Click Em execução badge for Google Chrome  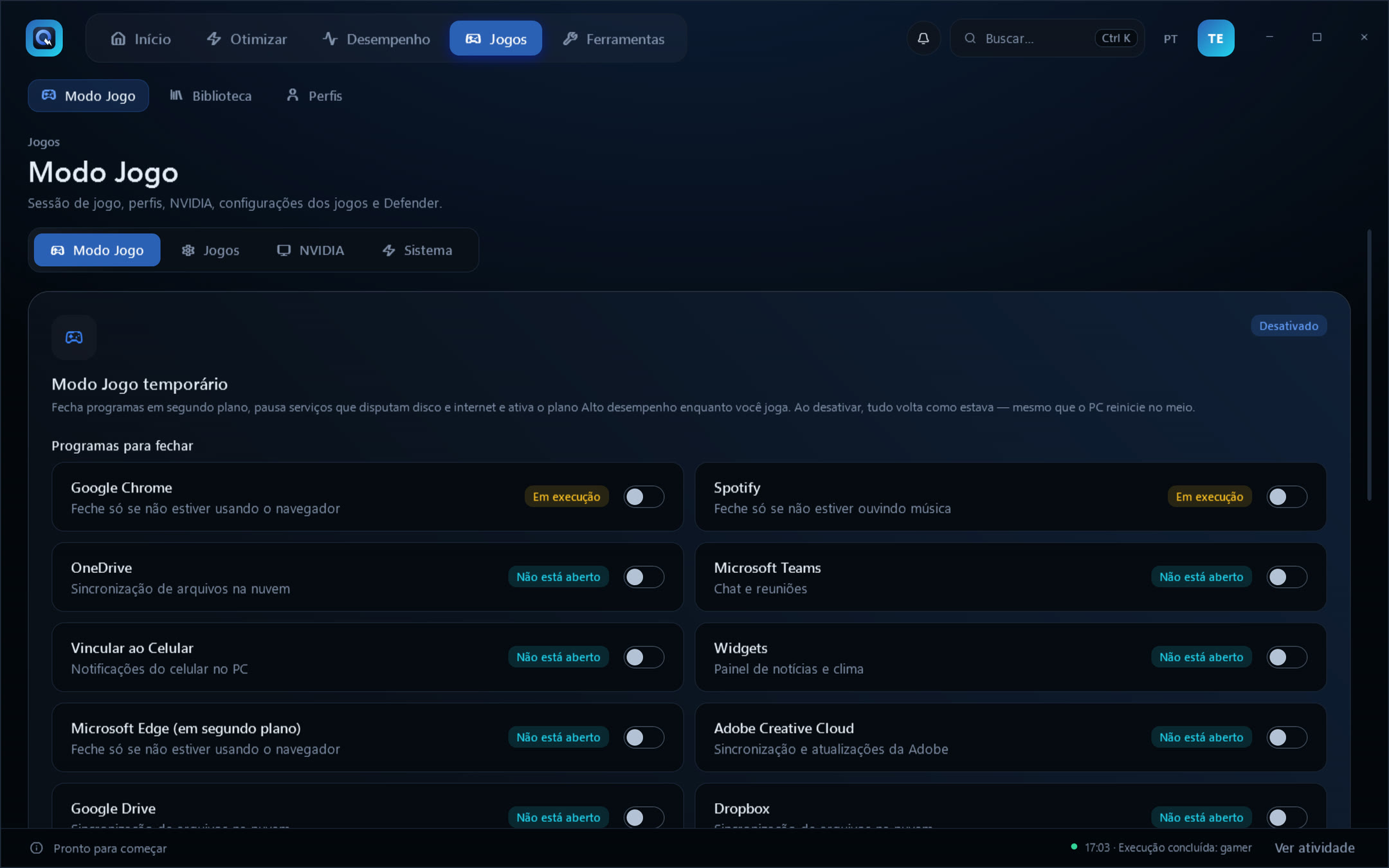[567, 496]
